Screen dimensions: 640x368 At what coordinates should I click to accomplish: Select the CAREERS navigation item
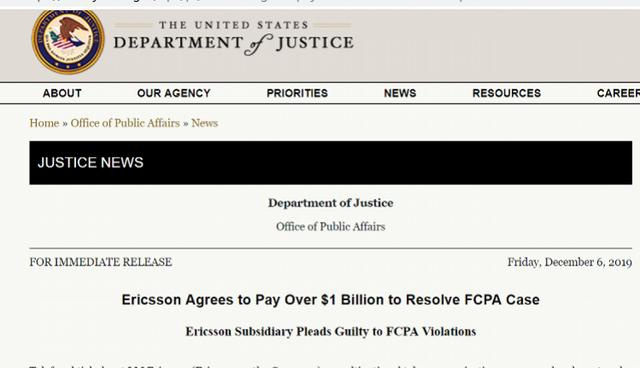point(618,93)
